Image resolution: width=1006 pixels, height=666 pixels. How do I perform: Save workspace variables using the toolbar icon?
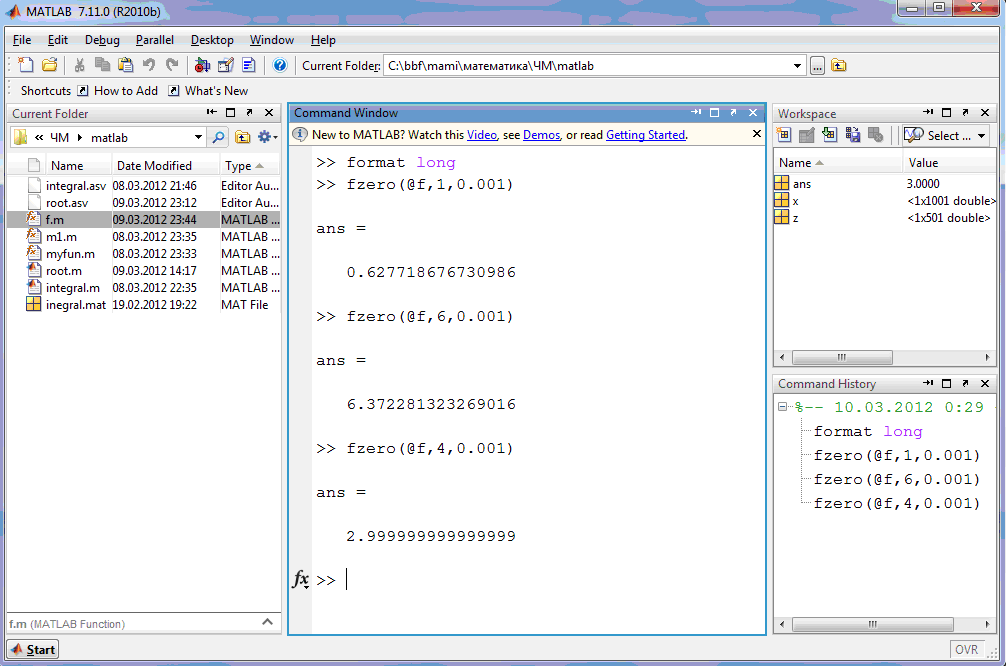[x=853, y=135]
